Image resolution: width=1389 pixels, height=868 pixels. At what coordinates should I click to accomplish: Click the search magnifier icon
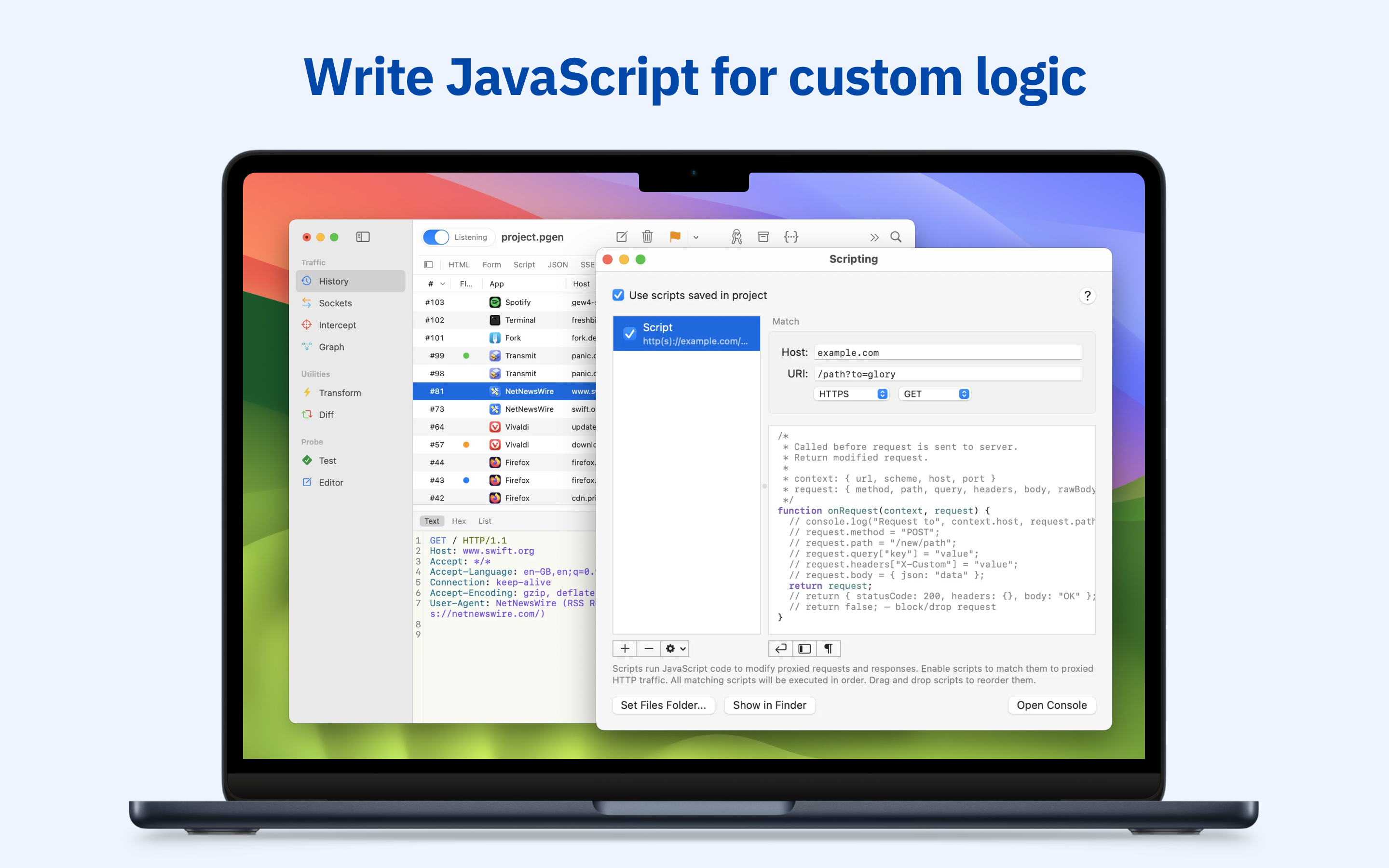pyautogui.click(x=896, y=237)
